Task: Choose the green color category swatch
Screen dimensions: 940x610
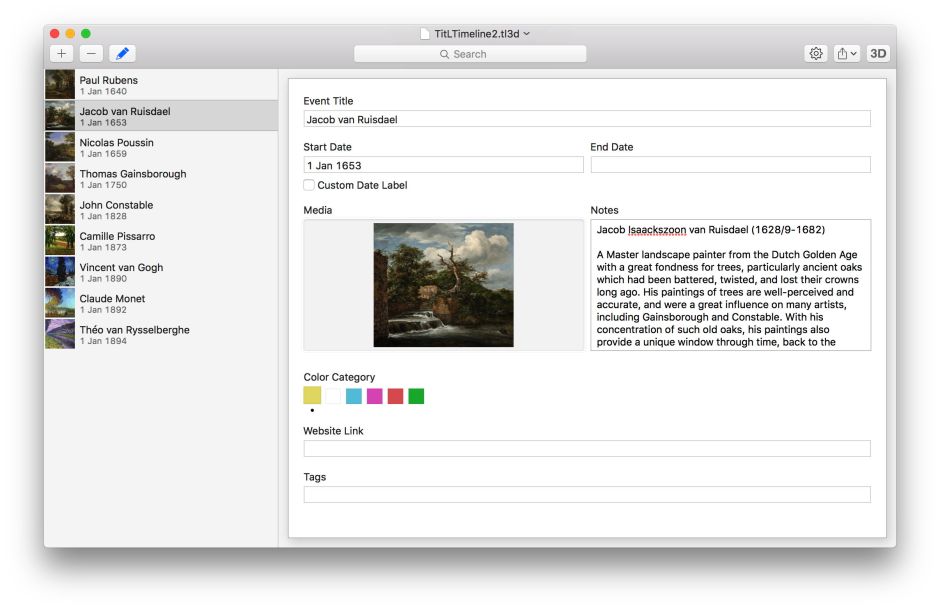Action: coord(416,396)
